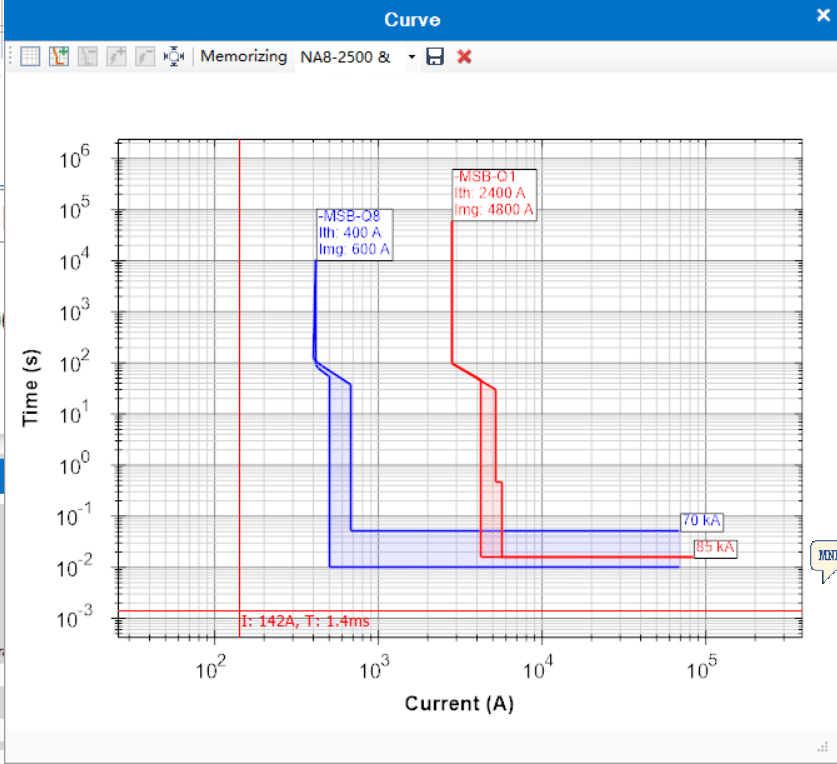The height and width of the screenshot is (764, 837).
Task: Click the add lightning fault icon
Action: (116, 56)
